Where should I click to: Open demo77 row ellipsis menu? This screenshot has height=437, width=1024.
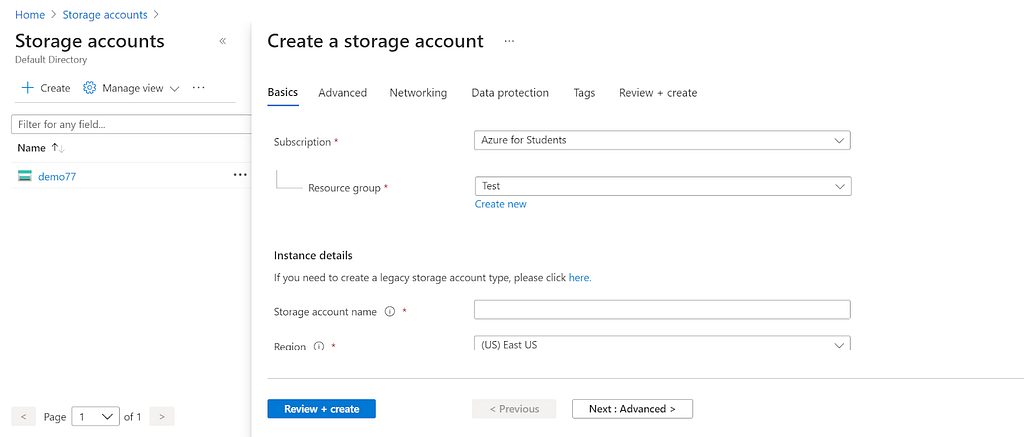[x=240, y=175]
